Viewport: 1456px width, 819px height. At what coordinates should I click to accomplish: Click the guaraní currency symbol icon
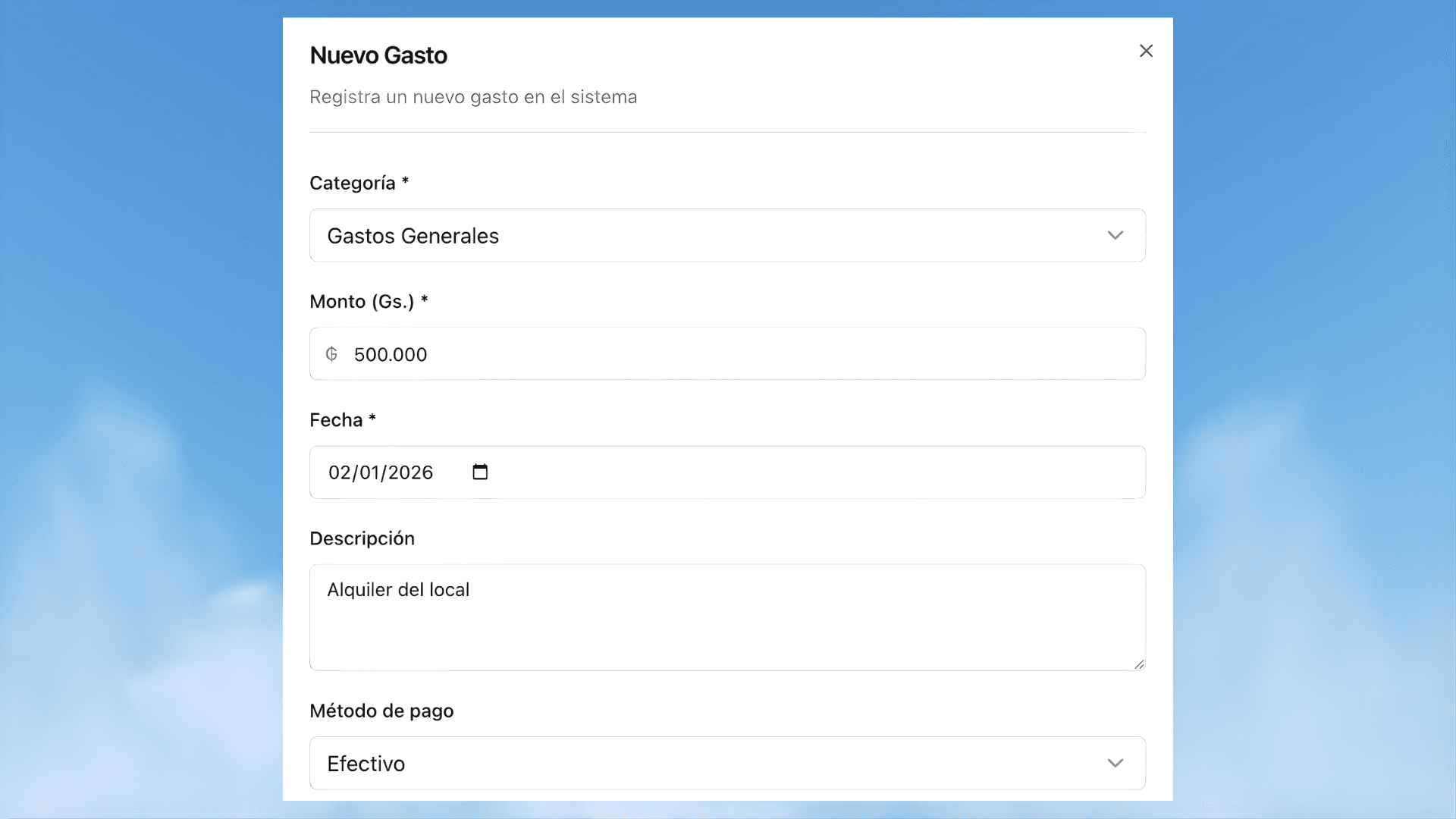pos(331,354)
